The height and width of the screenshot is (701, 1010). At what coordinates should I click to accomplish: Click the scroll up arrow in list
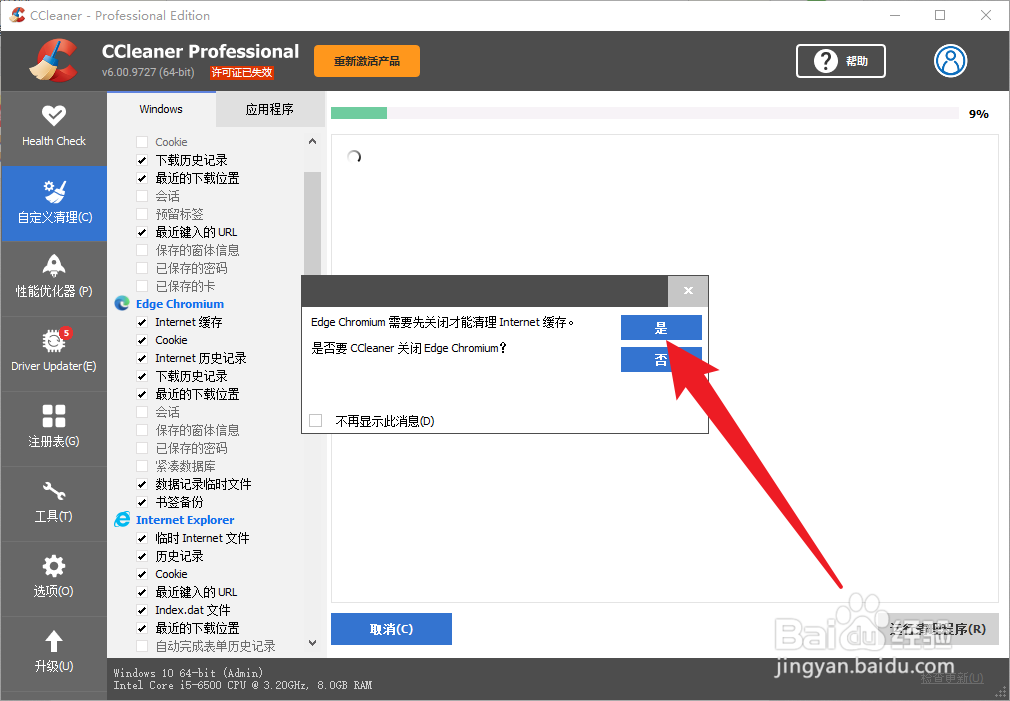pos(312,141)
